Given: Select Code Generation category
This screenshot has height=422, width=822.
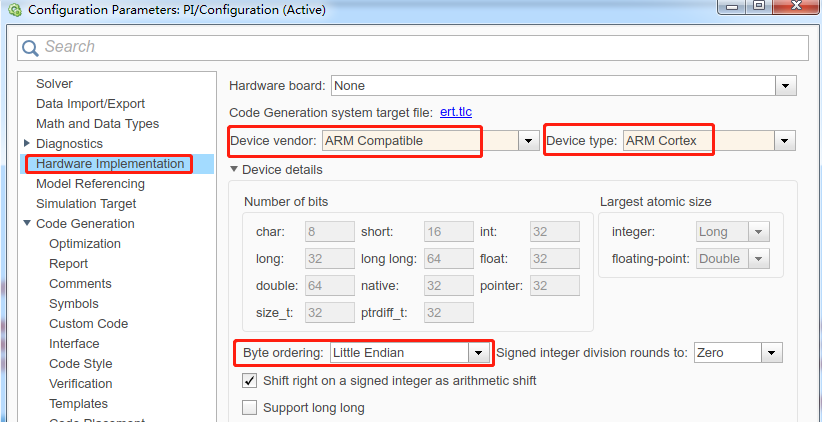Looking at the screenshot, I should pyautogui.click(x=85, y=224).
